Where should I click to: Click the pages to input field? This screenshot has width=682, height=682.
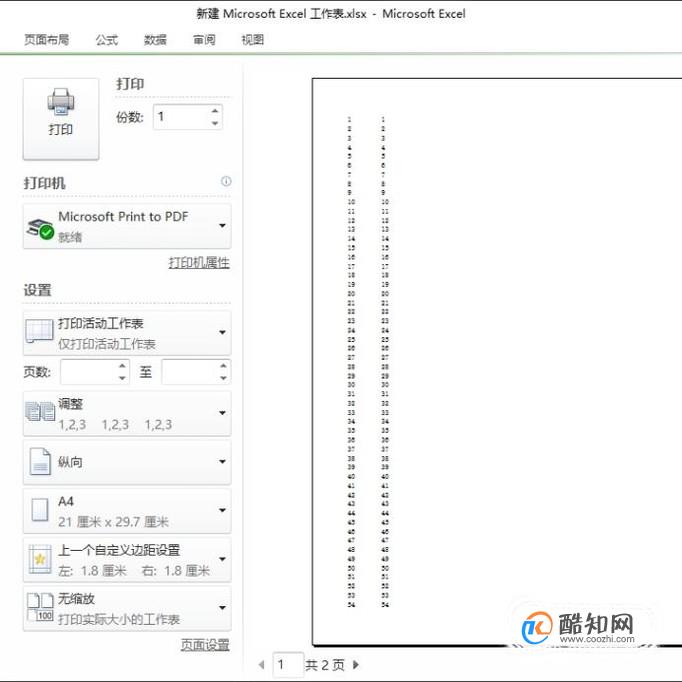tap(190, 372)
